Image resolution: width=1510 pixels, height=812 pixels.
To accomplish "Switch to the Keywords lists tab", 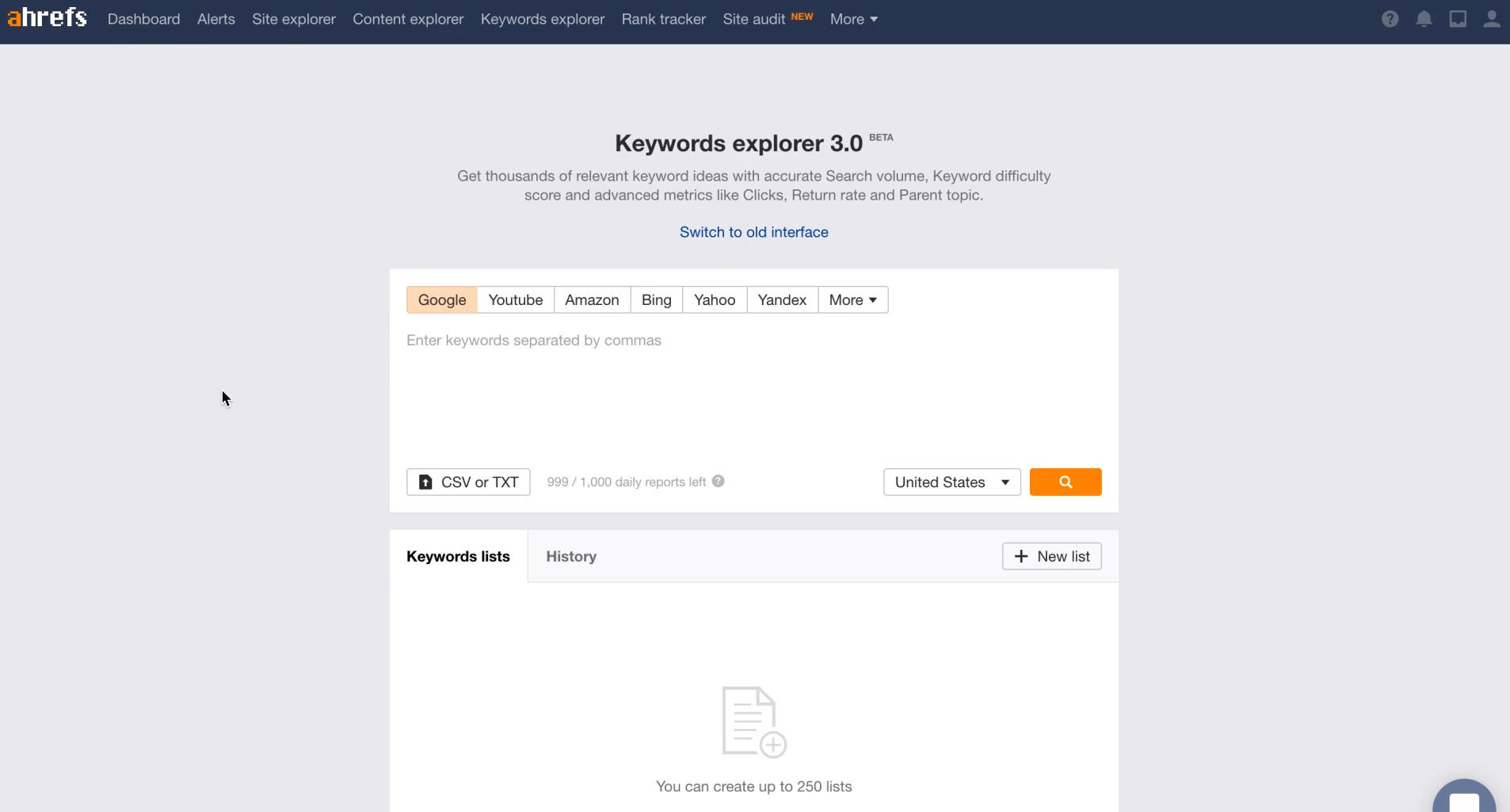I will [458, 556].
